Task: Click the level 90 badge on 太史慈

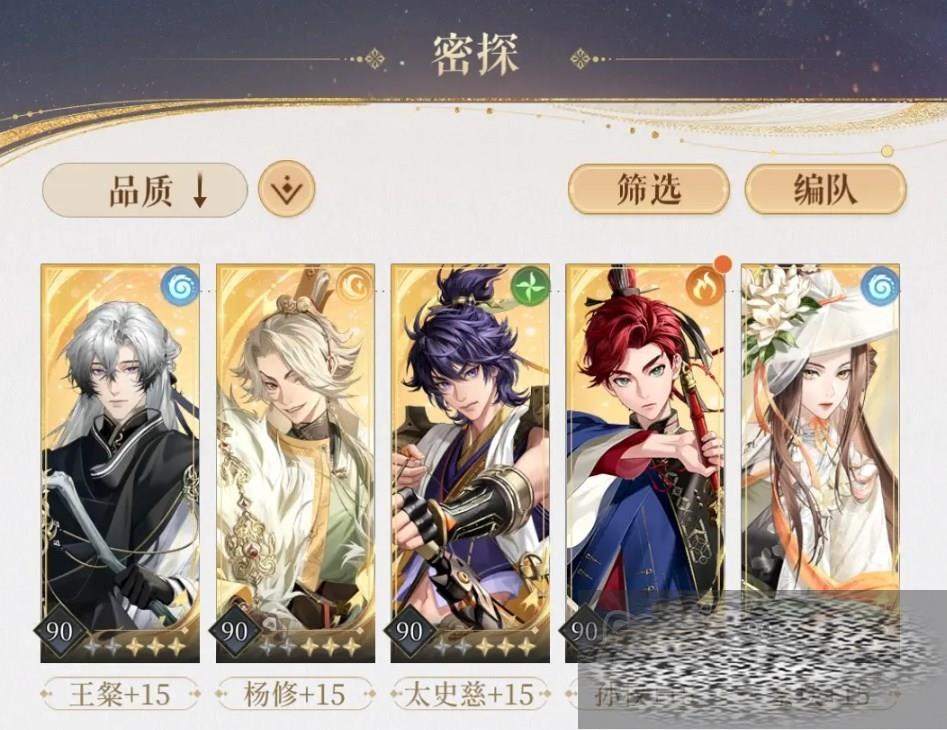Action: pyautogui.click(x=409, y=632)
